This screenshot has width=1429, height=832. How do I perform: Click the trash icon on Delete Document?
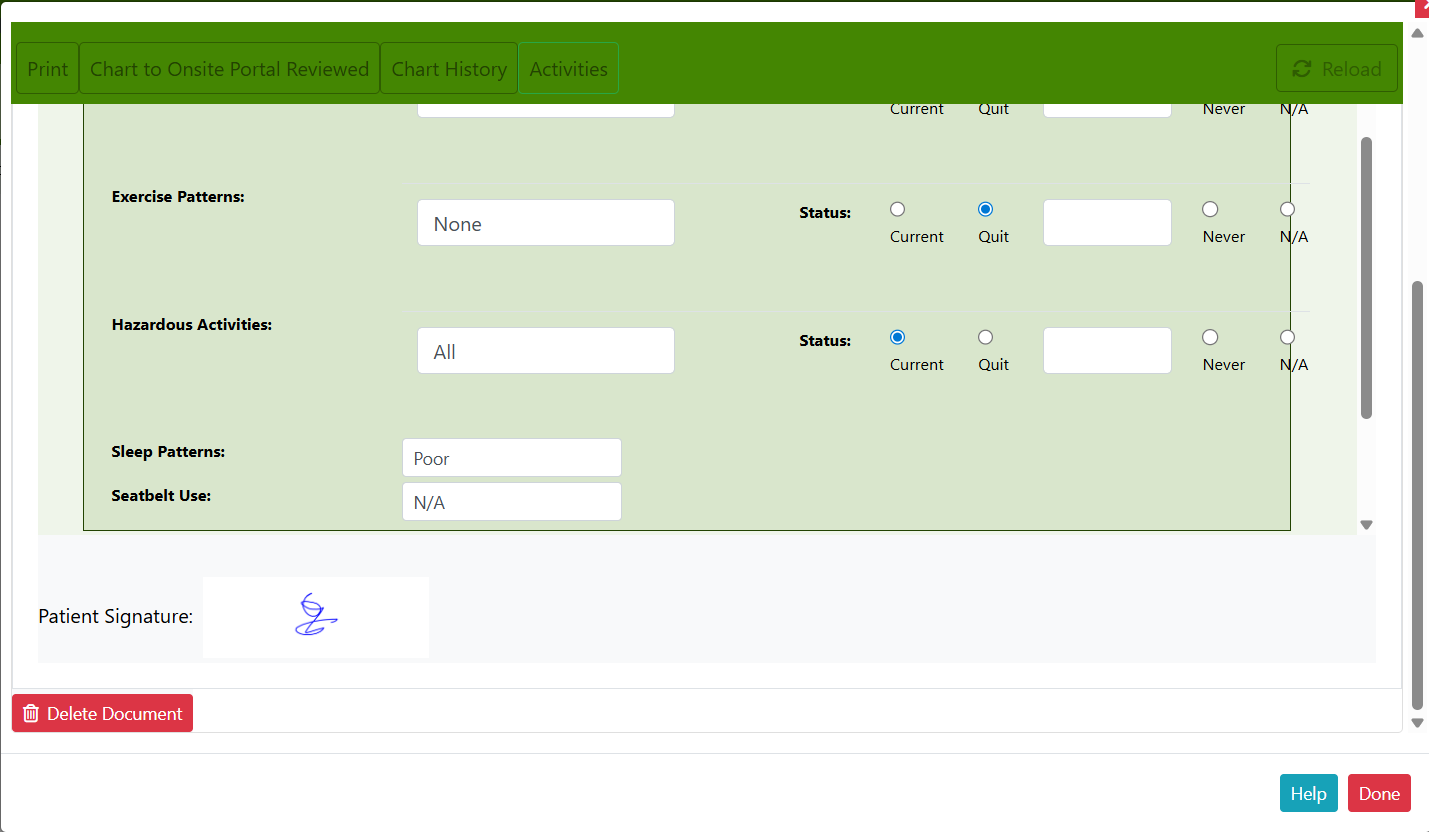pyautogui.click(x=31, y=713)
